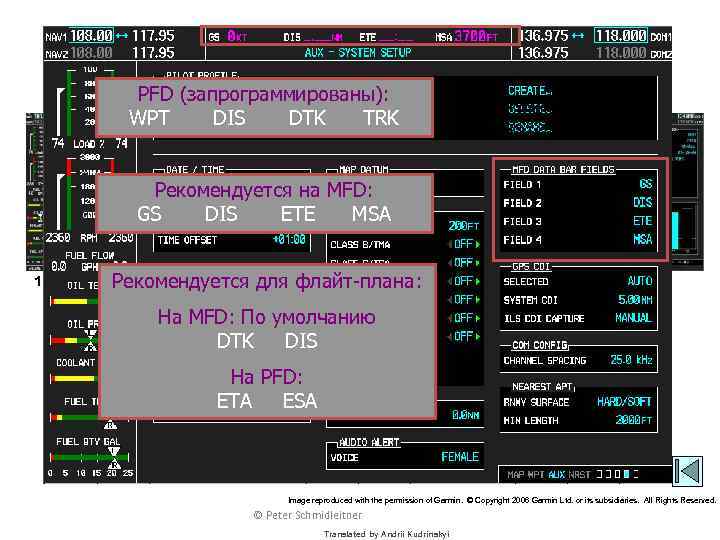Click the COOLANT temperature gauge bar

pos(74,379)
